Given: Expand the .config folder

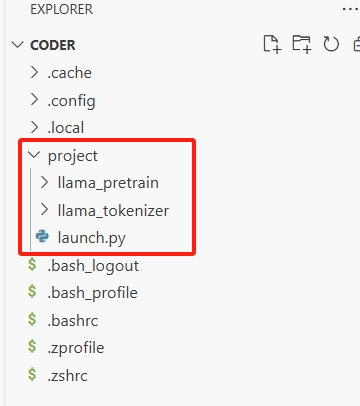Looking at the screenshot, I should coord(71,100).
